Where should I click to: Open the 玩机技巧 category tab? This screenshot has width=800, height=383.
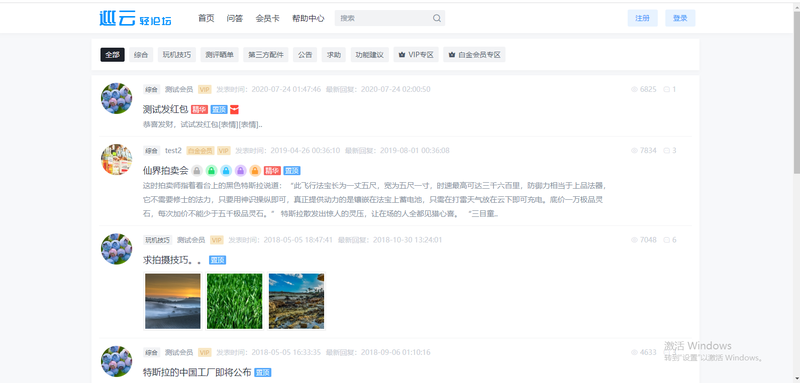click(x=177, y=55)
